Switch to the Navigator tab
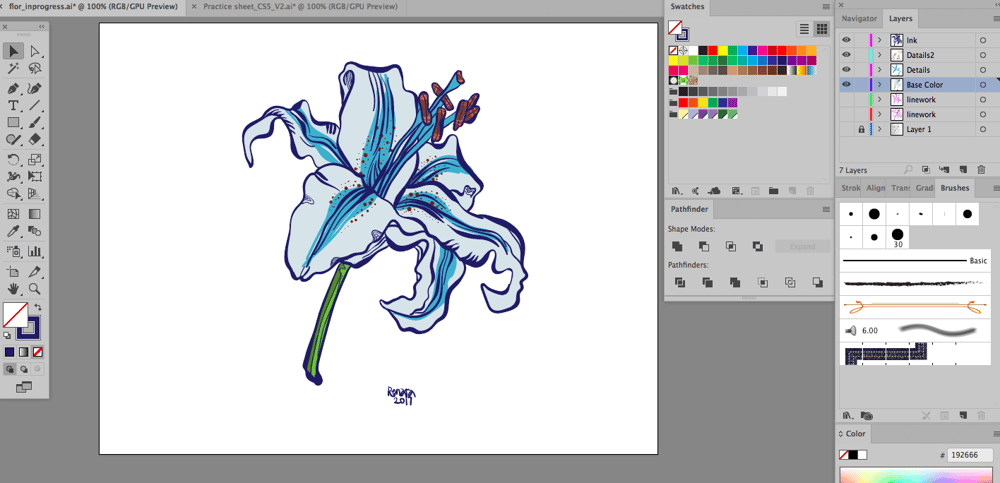1000x483 pixels. coord(859,19)
